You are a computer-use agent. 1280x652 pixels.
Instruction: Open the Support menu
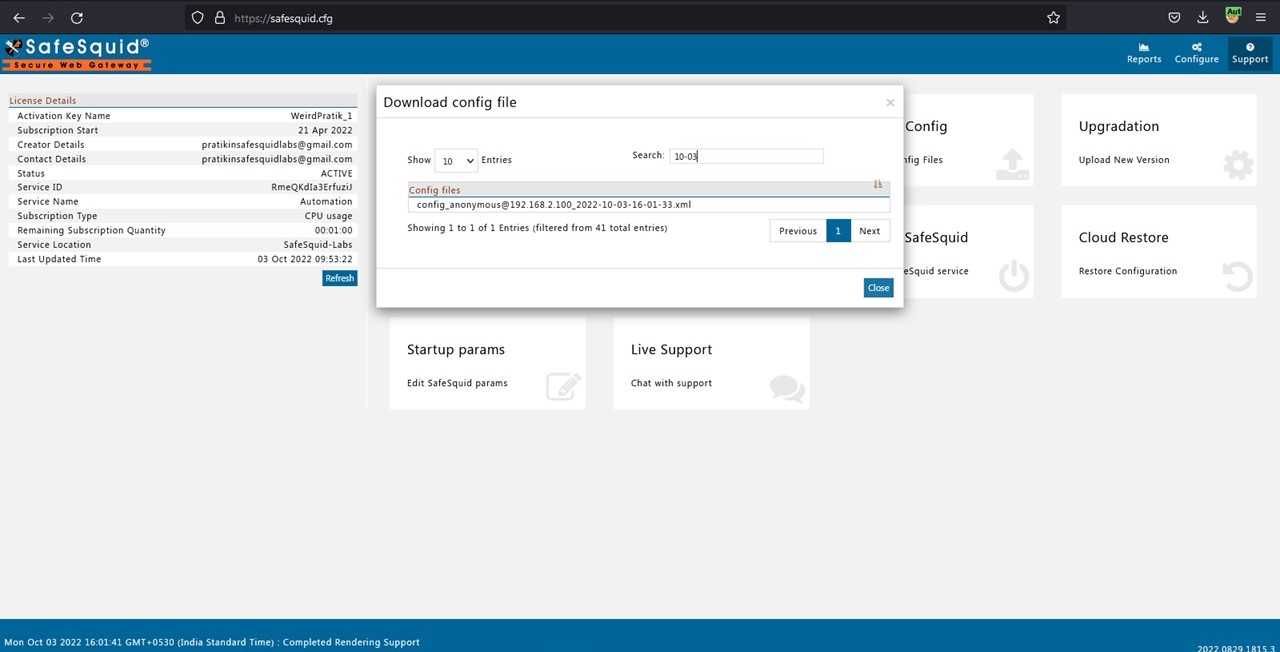1249,53
